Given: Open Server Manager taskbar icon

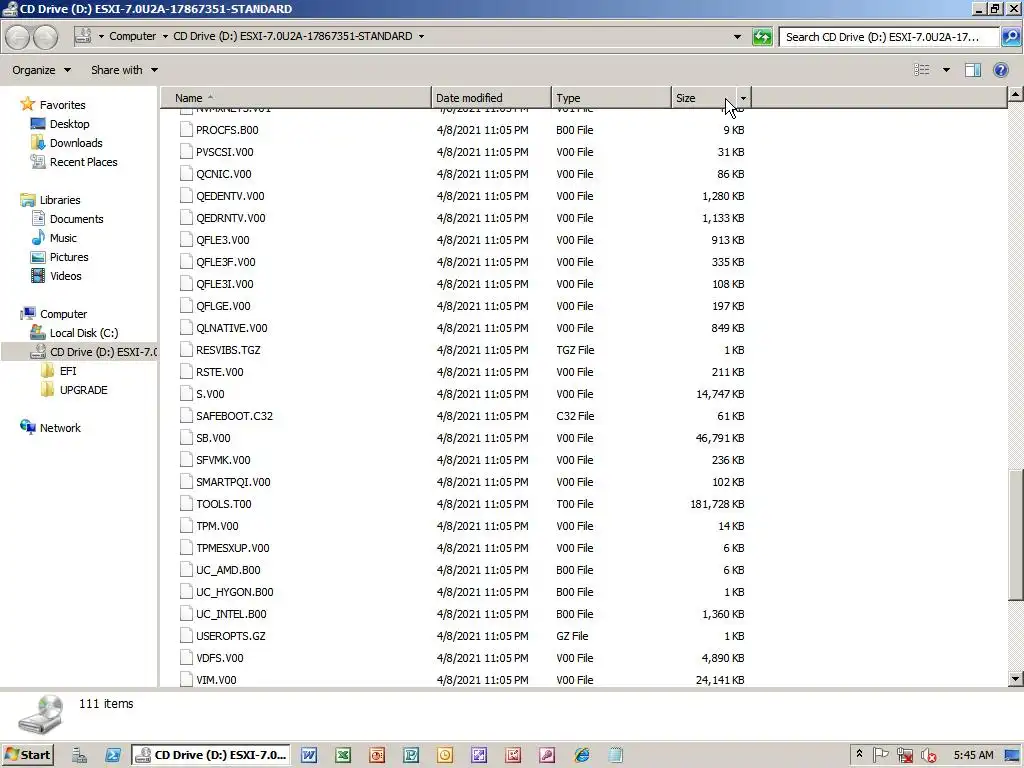Looking at the screenshot, I should 79,756.
